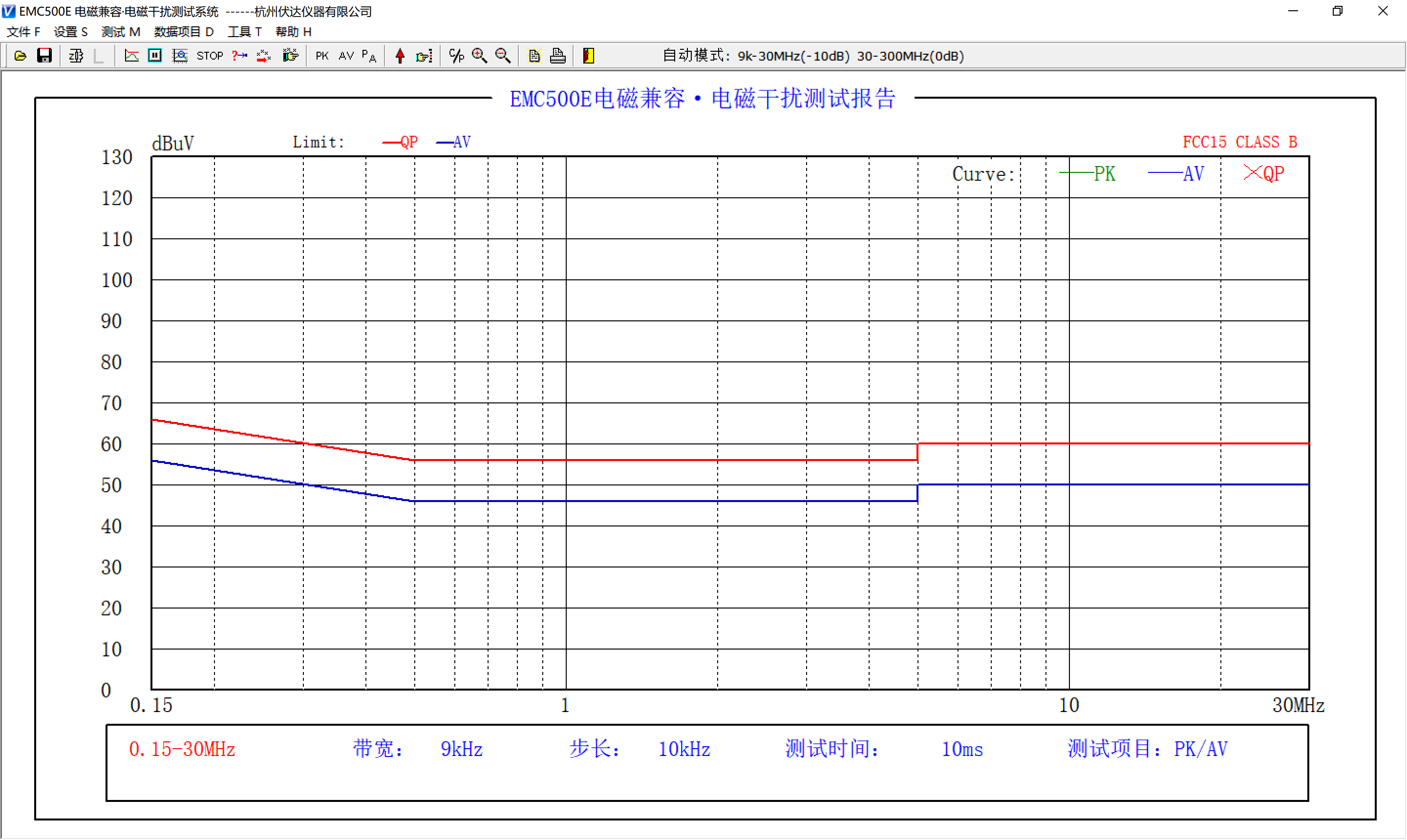Screen dimensions: 1407x840
Task: Open the 设置 S menu
Action: click(x=71, y=32)
